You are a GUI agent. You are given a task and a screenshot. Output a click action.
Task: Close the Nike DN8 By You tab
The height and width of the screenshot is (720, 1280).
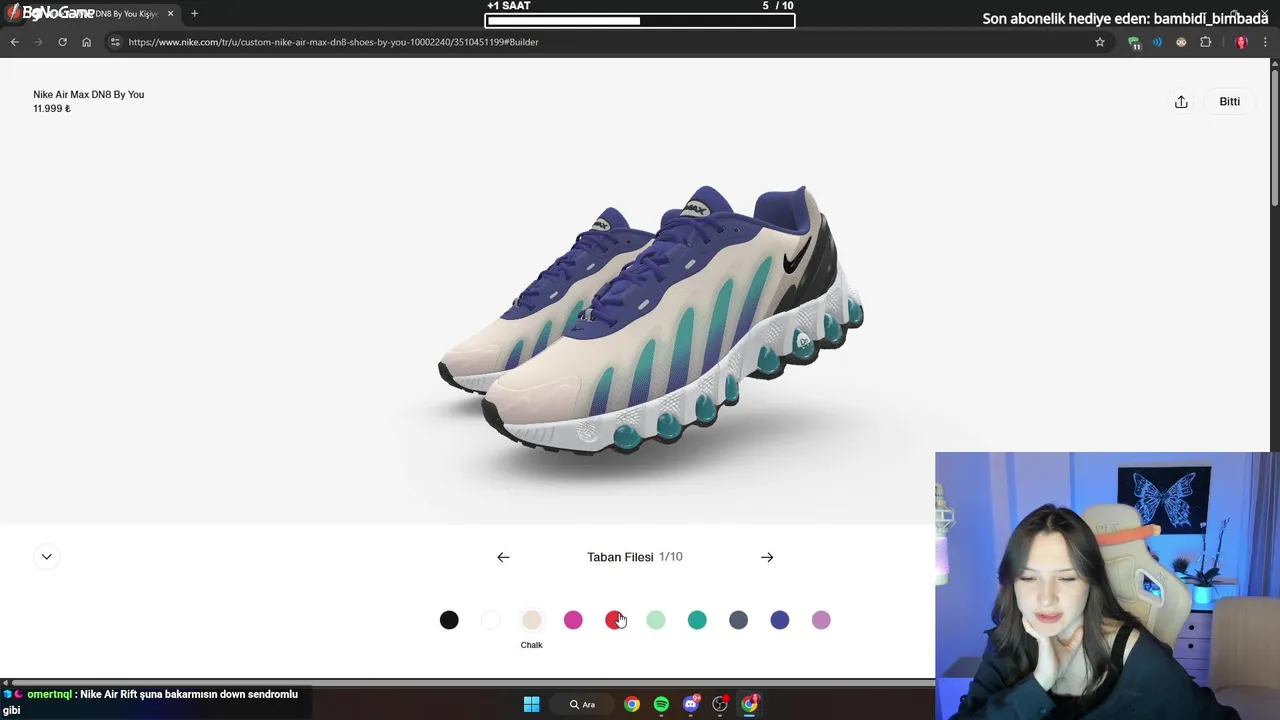[170, 14]
